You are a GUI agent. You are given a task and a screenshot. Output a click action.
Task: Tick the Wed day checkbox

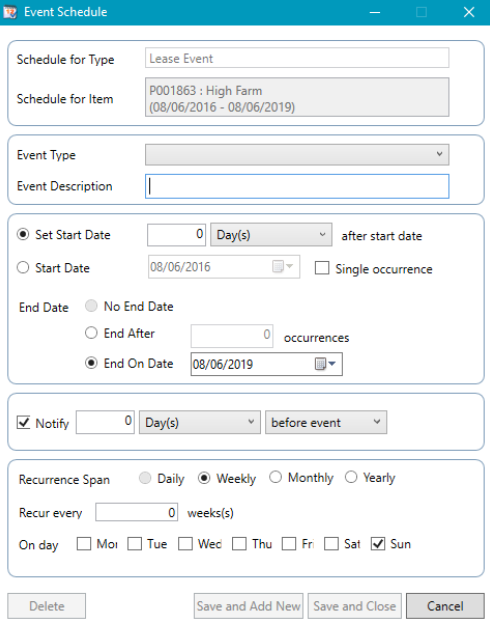click(x=185, y=544)
